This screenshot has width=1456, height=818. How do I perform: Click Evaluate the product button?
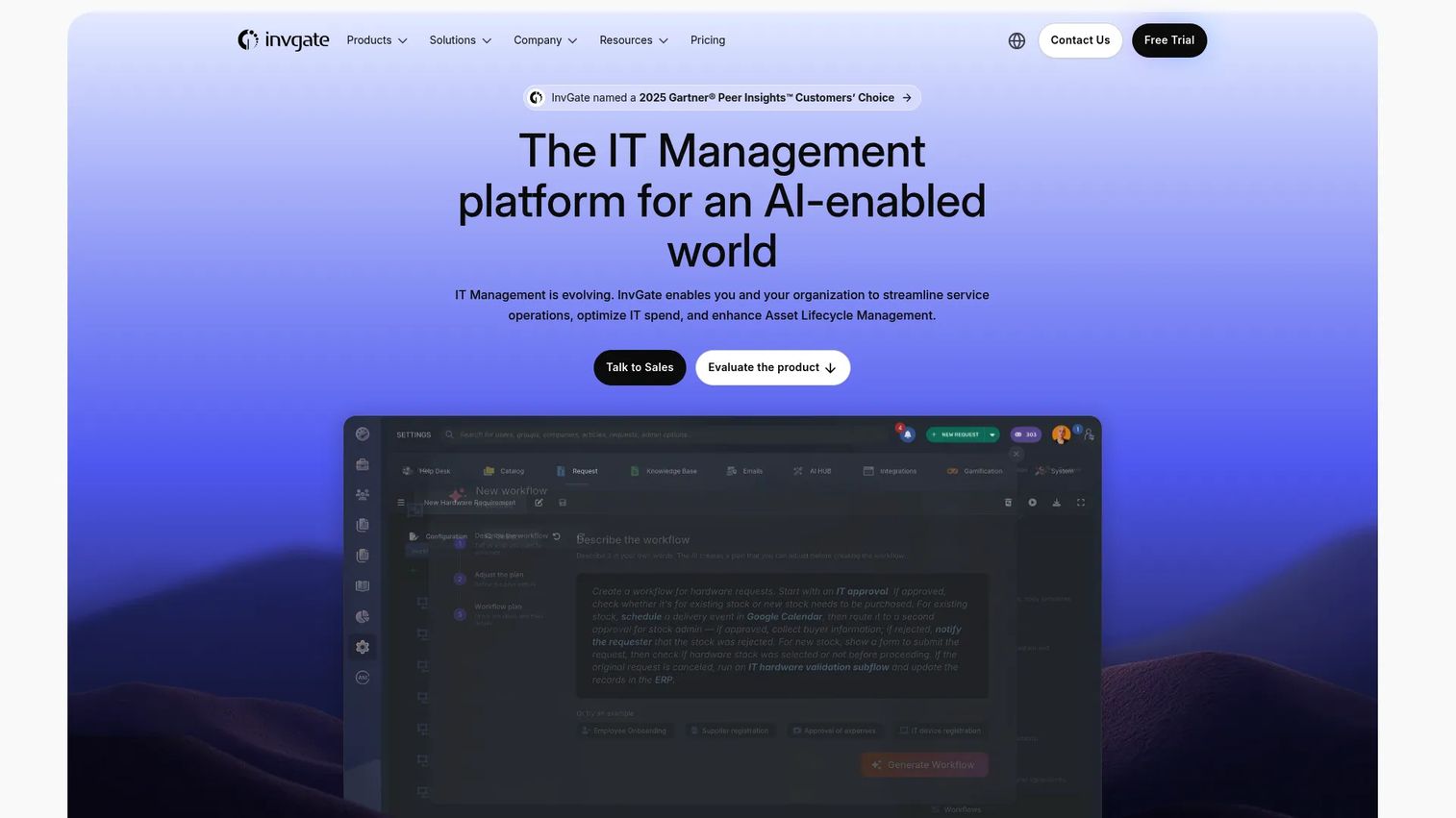point(772,367)
